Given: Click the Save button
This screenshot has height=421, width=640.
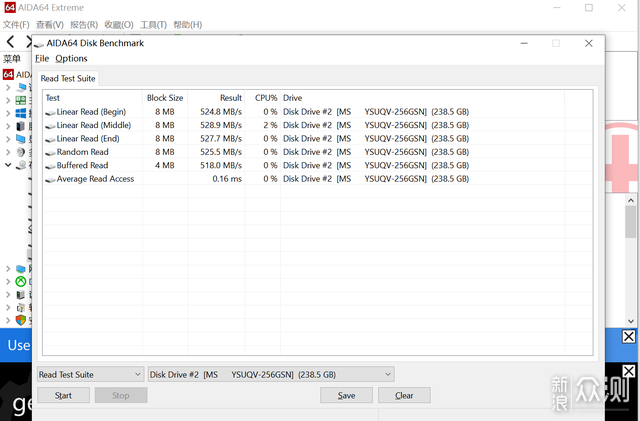Looking at the screenshot, I should pyautogui.click(x=346, y=395).
